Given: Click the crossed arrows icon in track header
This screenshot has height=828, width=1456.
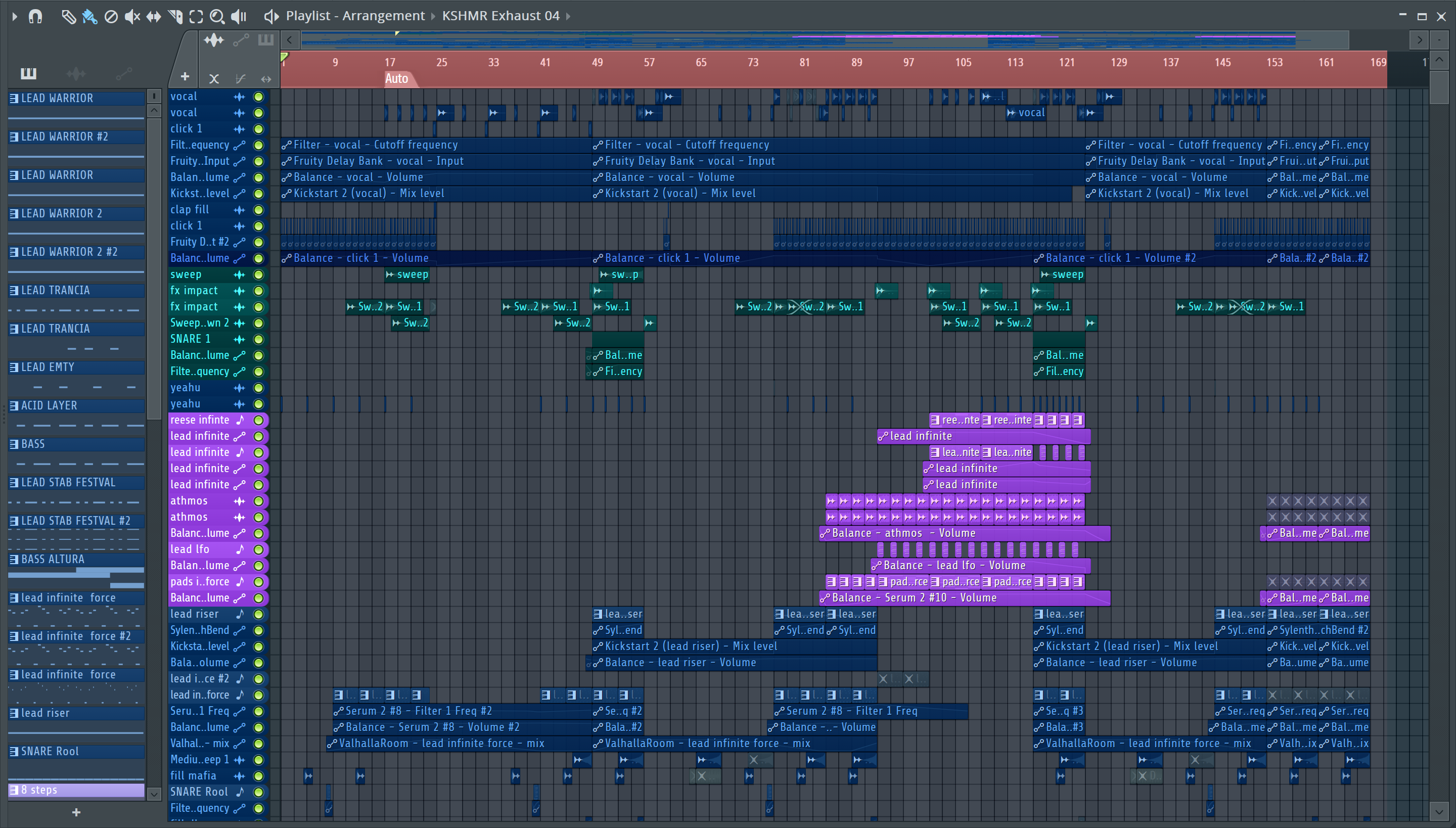Looking at the screenshot, I should (214, 78).
